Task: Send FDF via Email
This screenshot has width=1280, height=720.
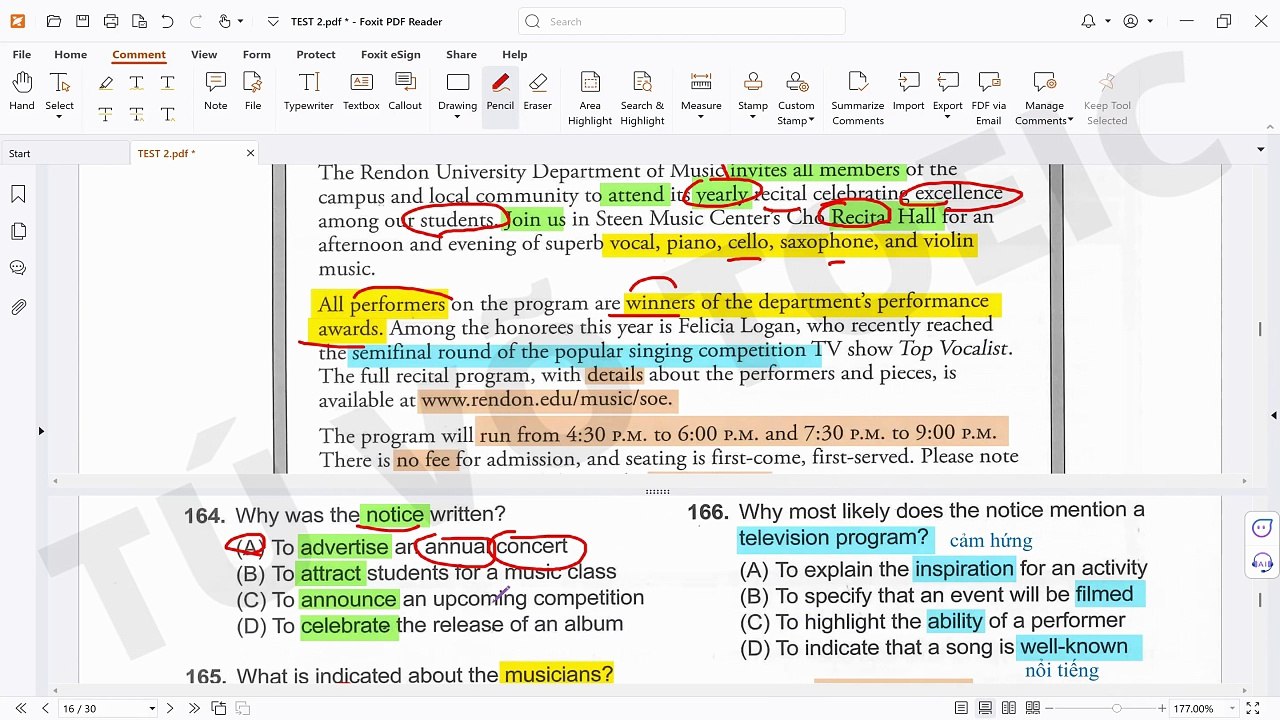Action: pos(989,98)
